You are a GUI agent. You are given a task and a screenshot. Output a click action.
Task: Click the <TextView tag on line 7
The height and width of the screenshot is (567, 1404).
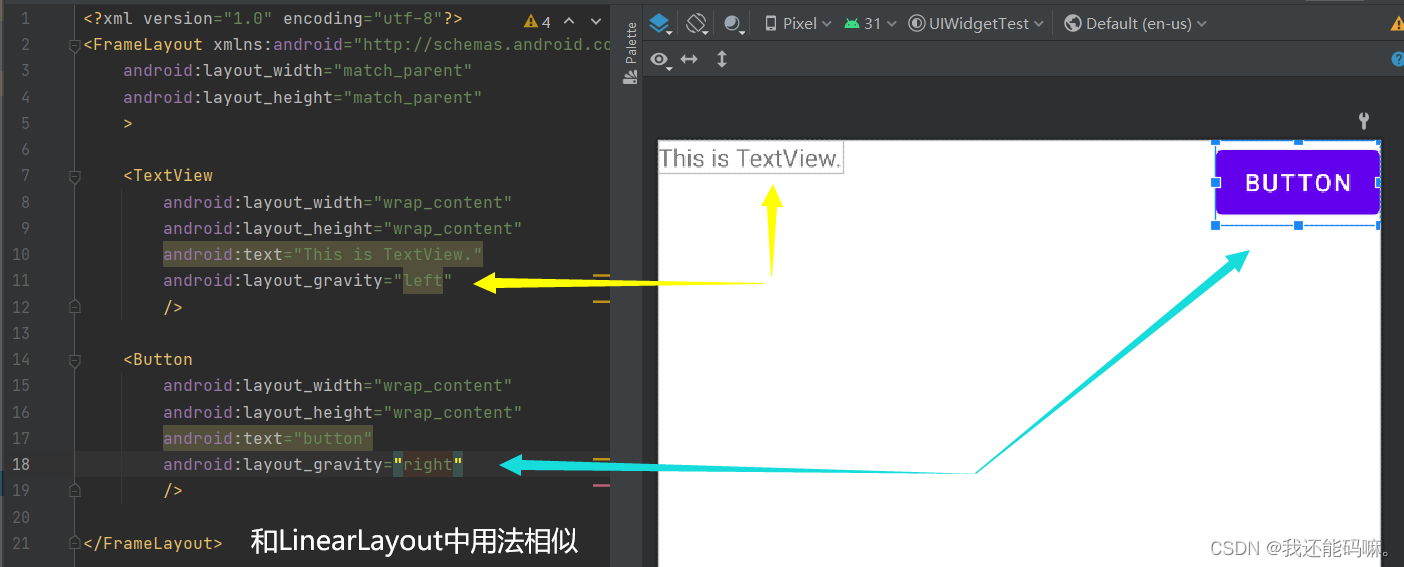click(x=168, y=176)
